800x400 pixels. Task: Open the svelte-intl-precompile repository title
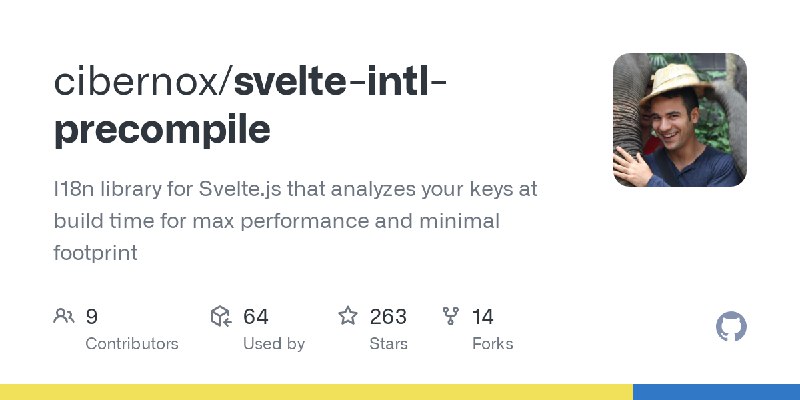click(x=250, y=106)
